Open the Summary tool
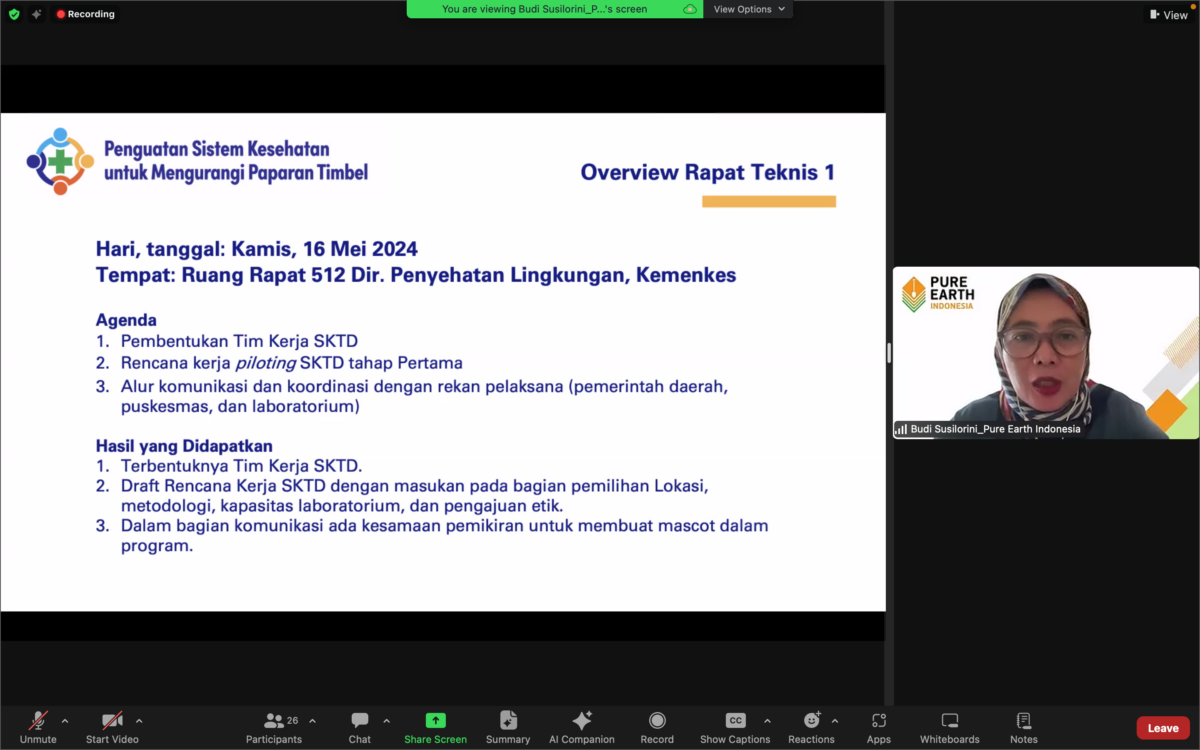The image size is (1200, 750). point(508,727)
